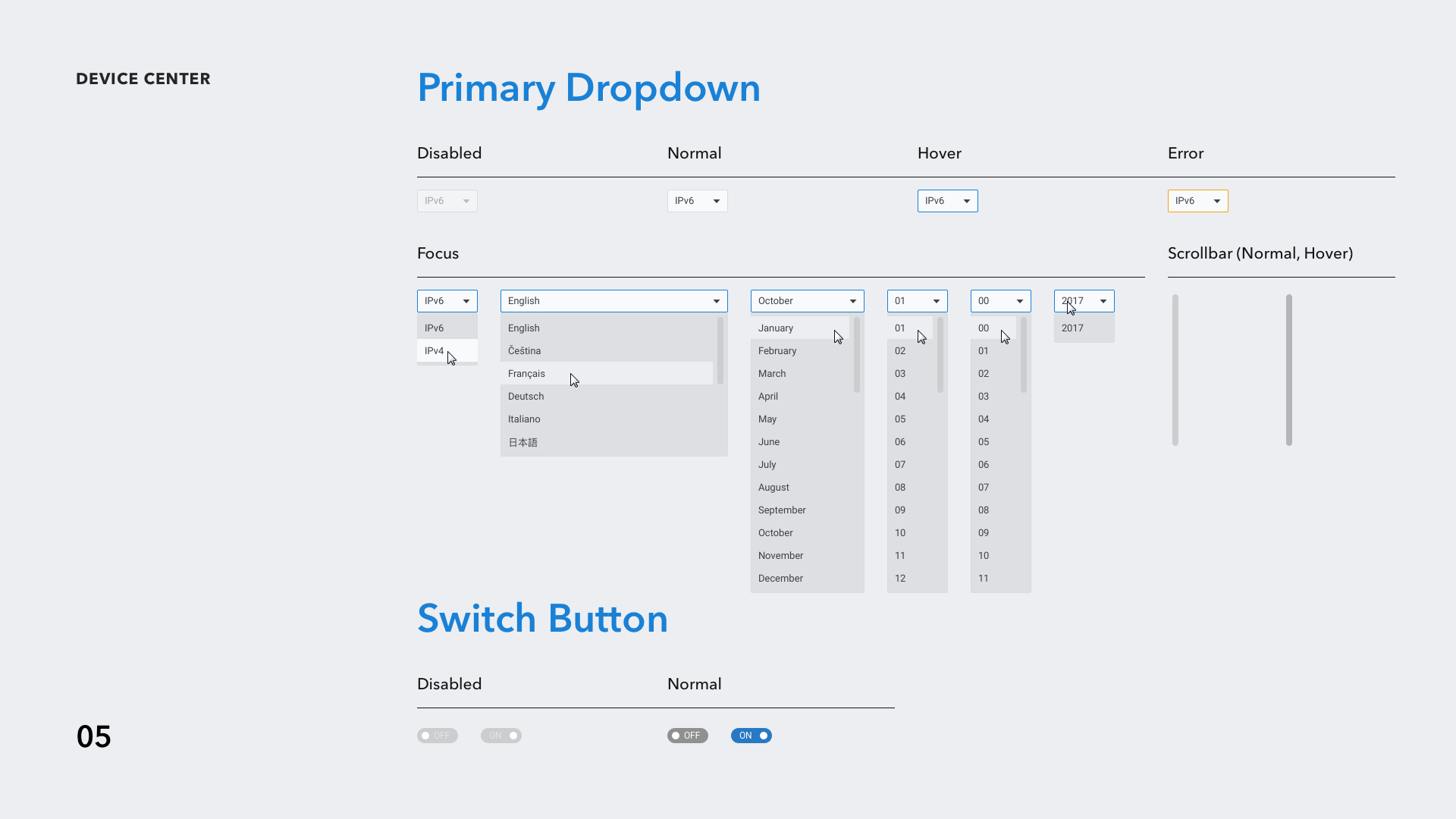Select September in the month list
Viewport: 1456px width, 819px height.
(782, 510)
